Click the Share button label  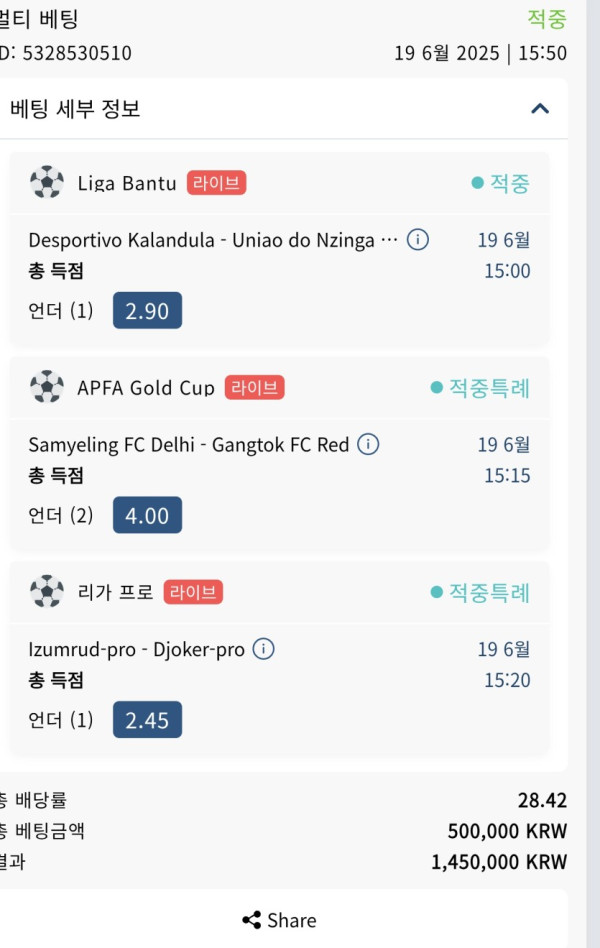point(292,920)
